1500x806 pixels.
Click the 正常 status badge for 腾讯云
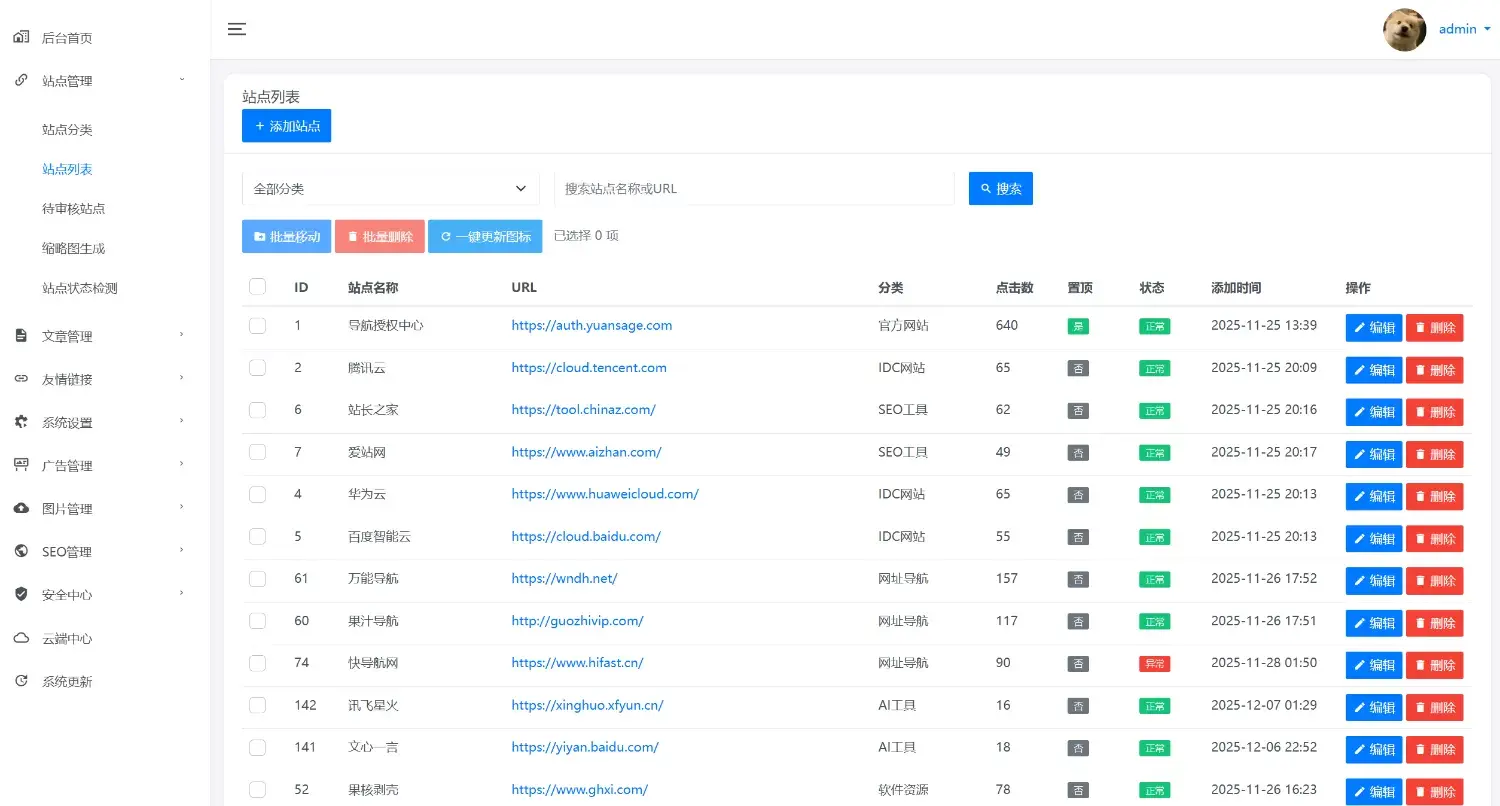[x=1155, y=368]
